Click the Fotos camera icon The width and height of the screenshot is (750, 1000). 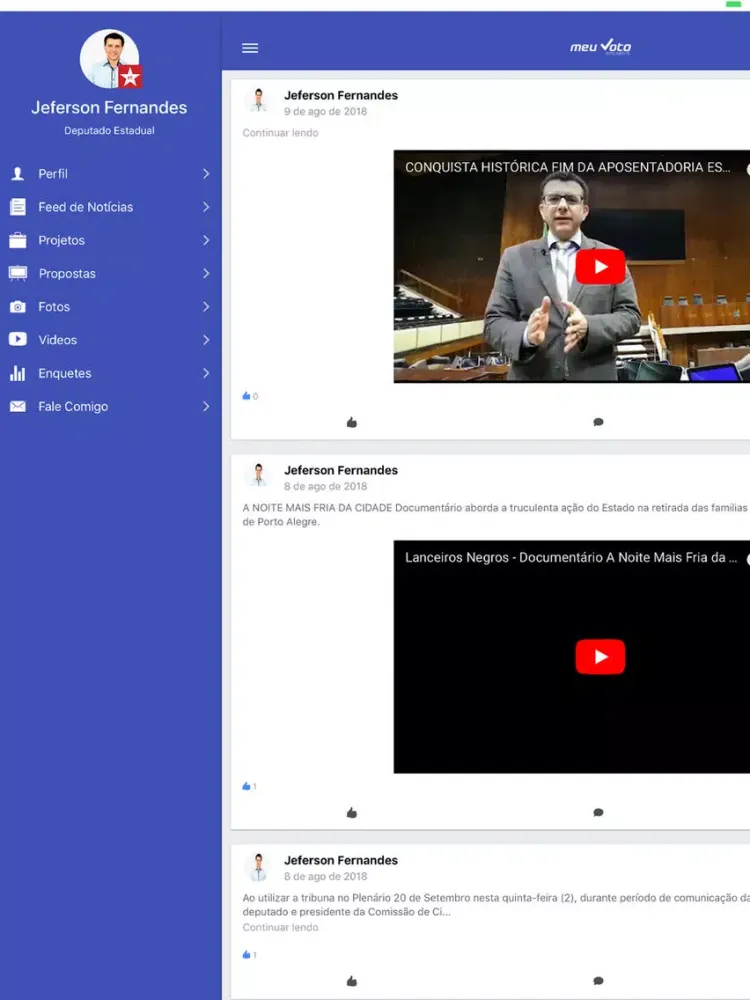click(x=18, y=307)
